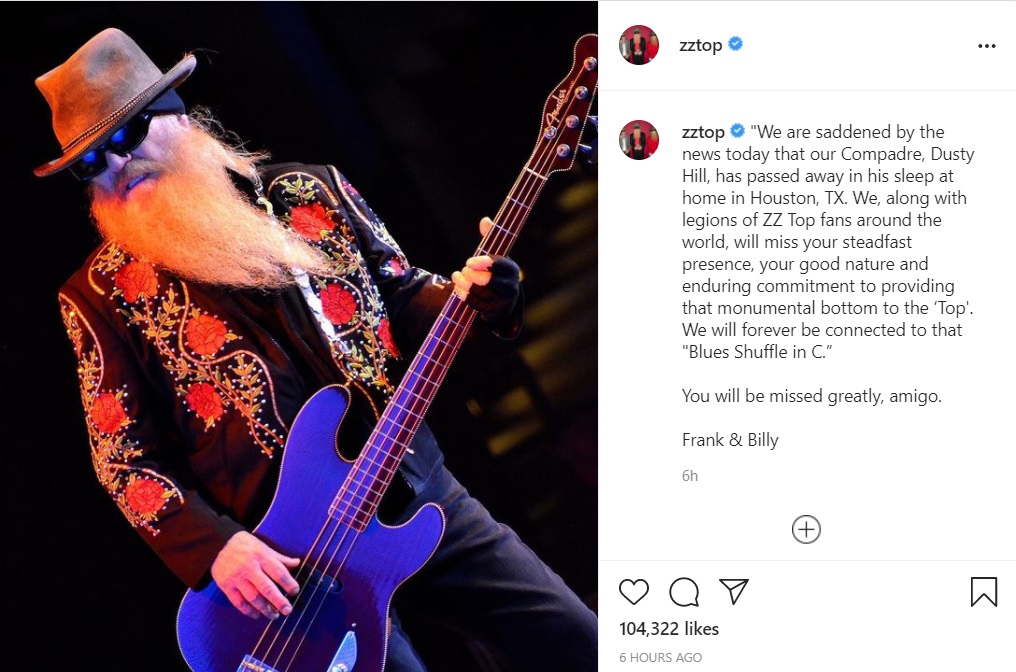Open the three-dot more options menu

[986, 46]
